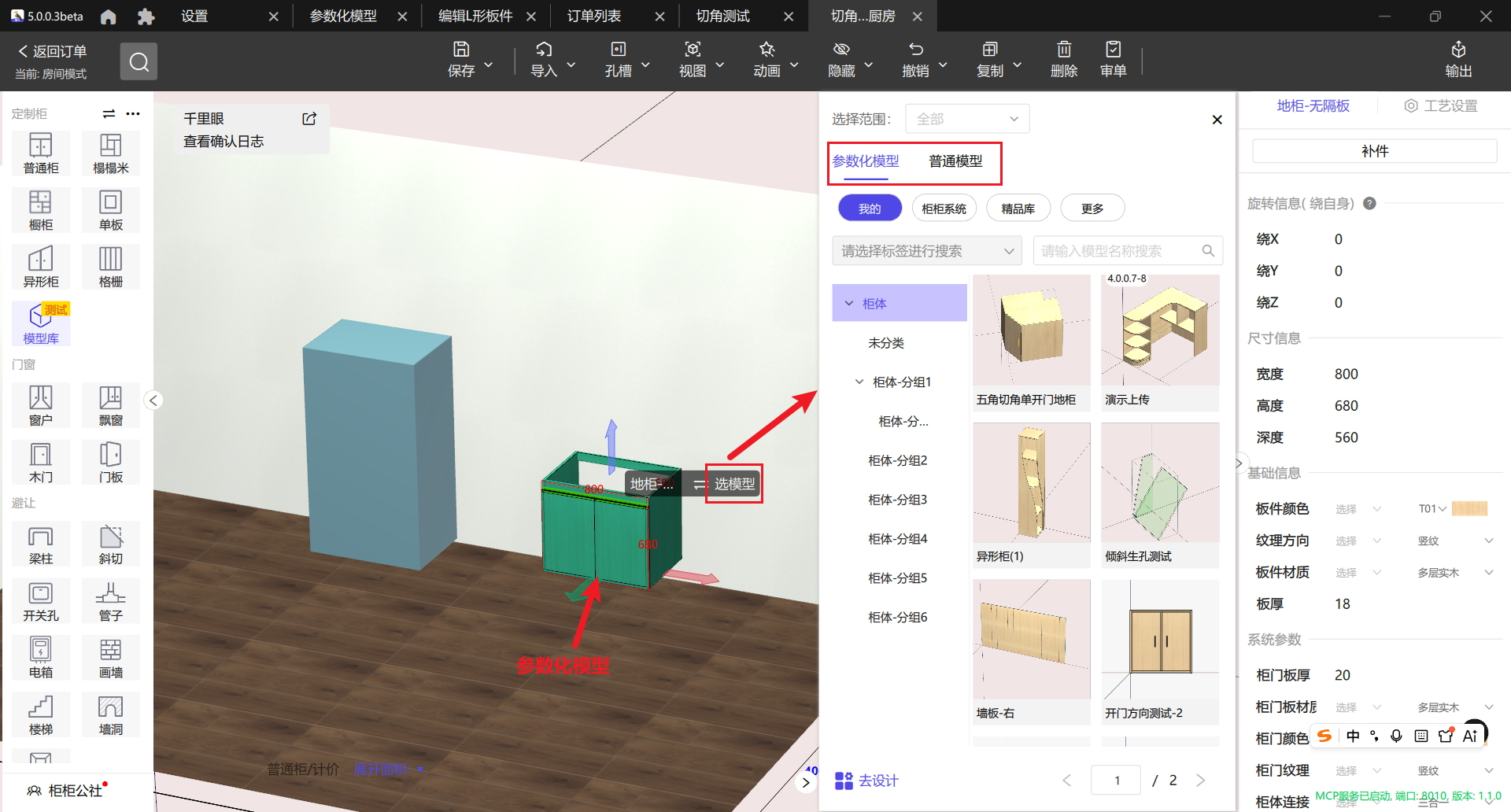Open the 工艺设置 tab
The height and width of the screenshot is (812, 1511).
tap(1441, 106)
